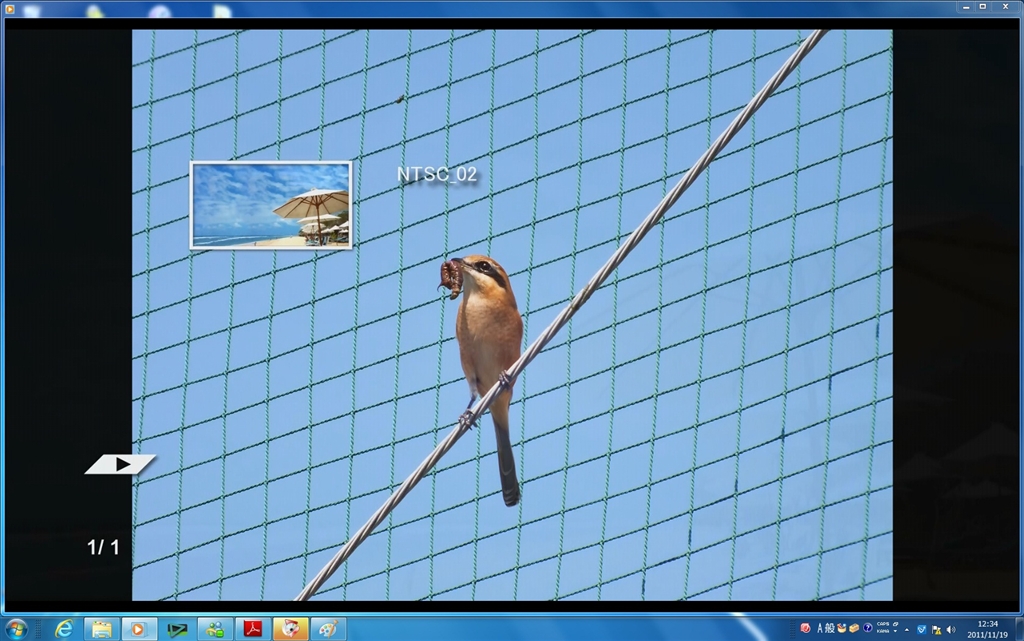Open IME tools toolbox icon
Image resolution: width=1024 pixels, height=641 pixels.
tap(854, 629)
